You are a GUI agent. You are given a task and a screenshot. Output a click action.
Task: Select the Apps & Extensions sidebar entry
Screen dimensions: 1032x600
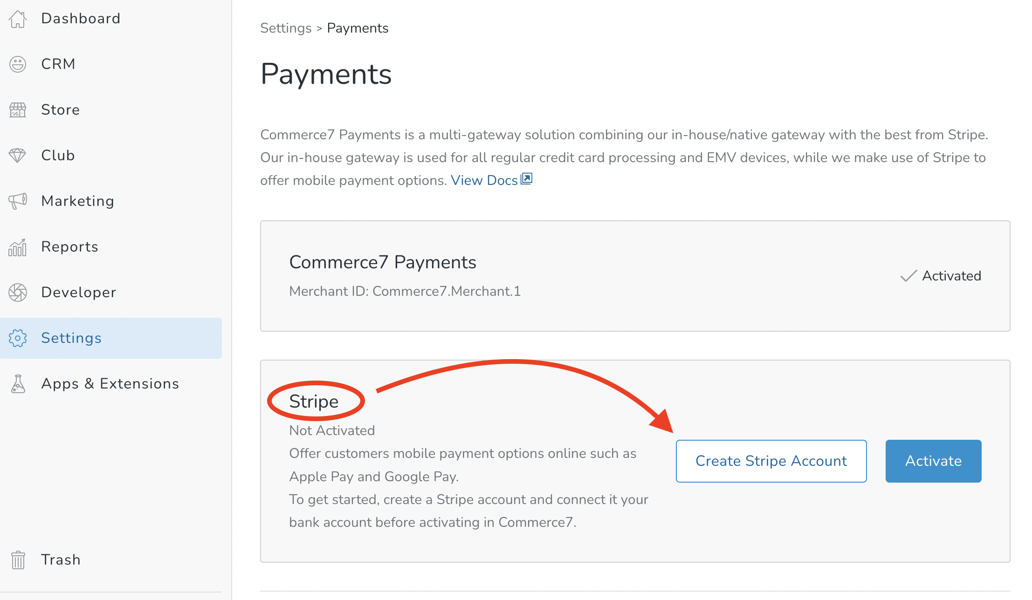[110, 383]
